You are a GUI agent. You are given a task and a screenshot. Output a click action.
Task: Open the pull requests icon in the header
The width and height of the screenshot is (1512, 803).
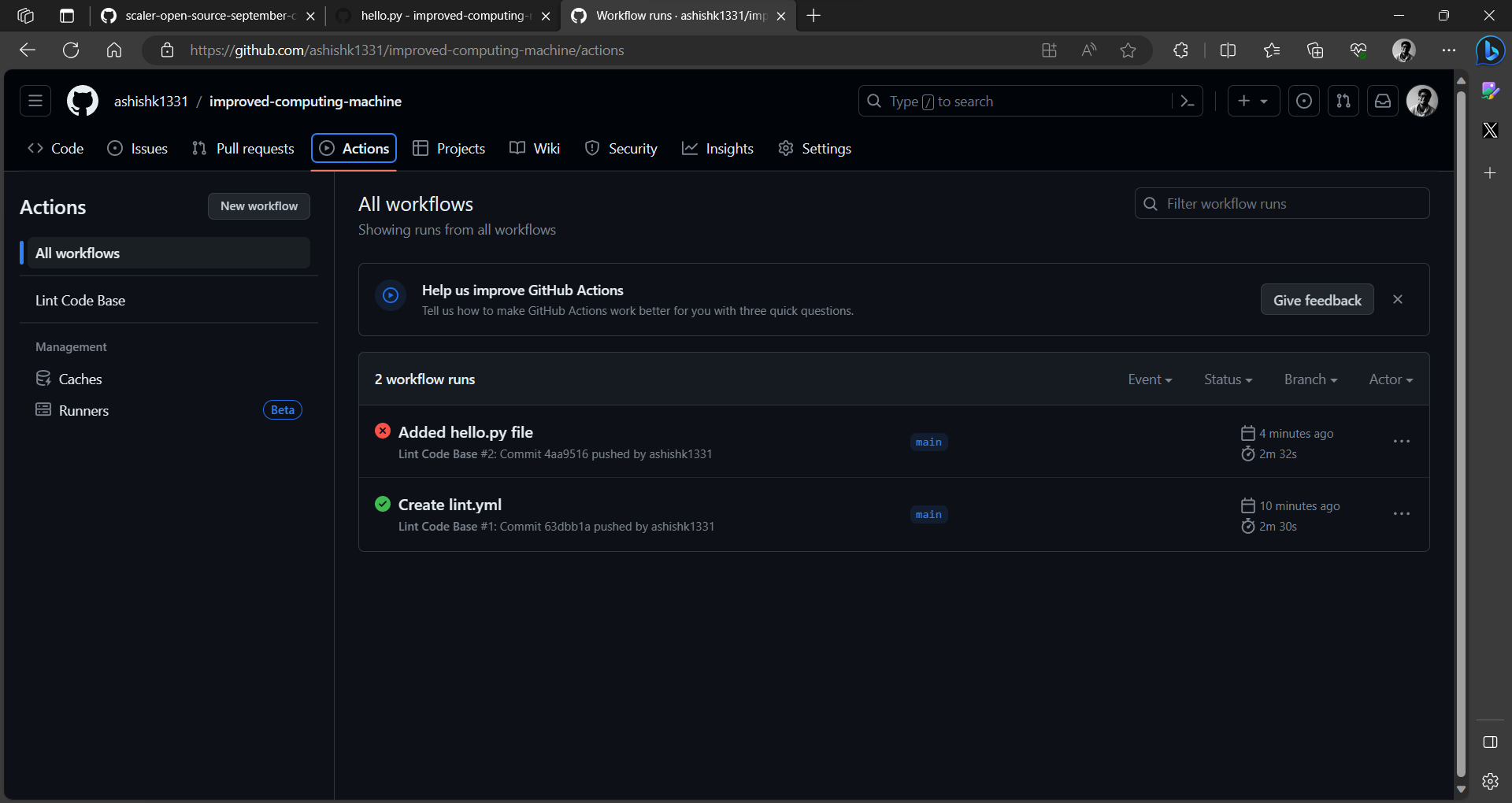1343,101
